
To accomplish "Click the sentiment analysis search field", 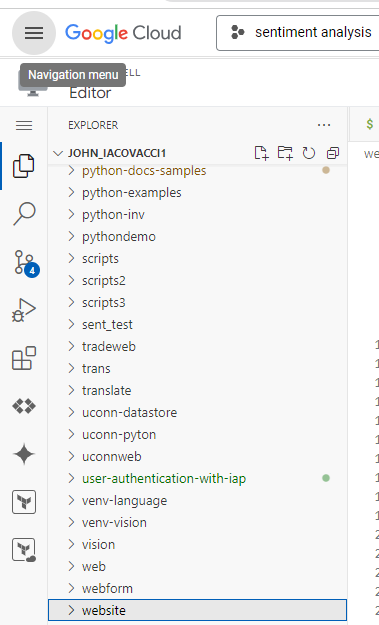I will click(298, 33).
